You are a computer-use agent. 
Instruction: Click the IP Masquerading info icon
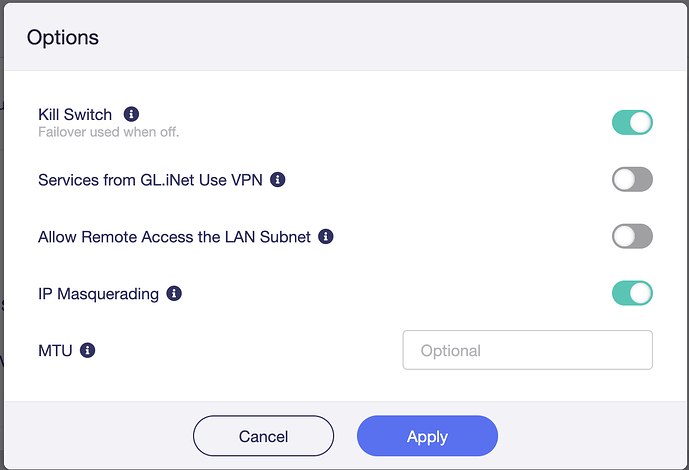pyautogui.click(x=174, y=294)
